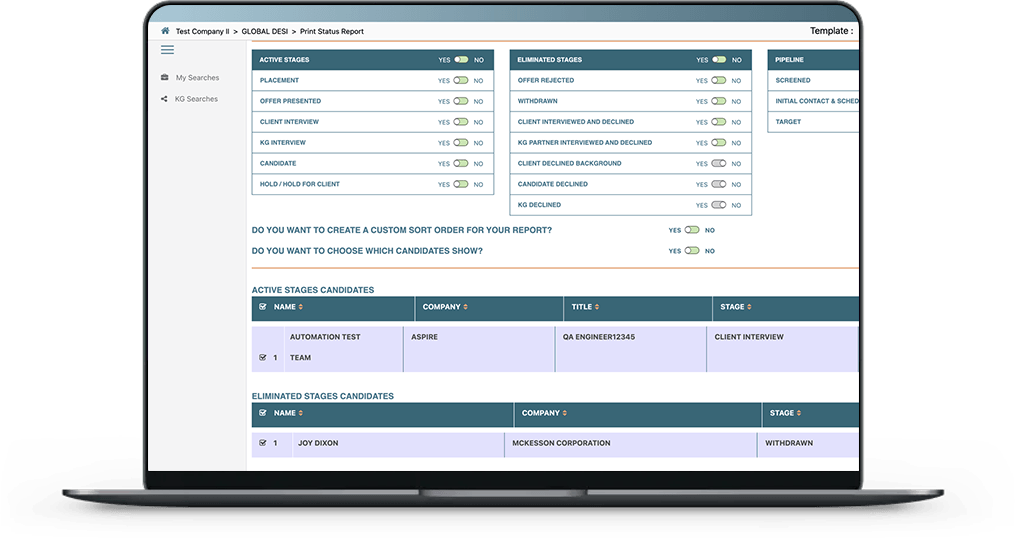Sort eliminated candidates by Company arrow icon
This screenshot has height=538, width=1015.
(x=564, y=413)
